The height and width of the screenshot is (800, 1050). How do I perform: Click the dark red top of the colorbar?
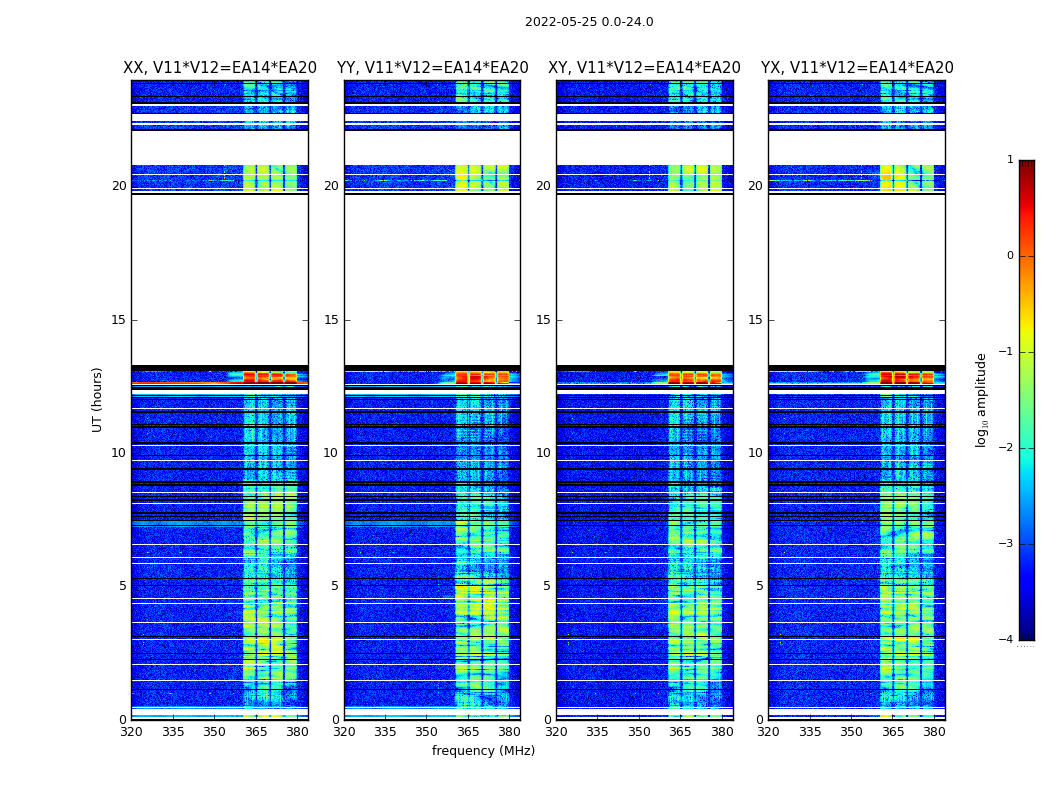click(x=1026, y=168)
